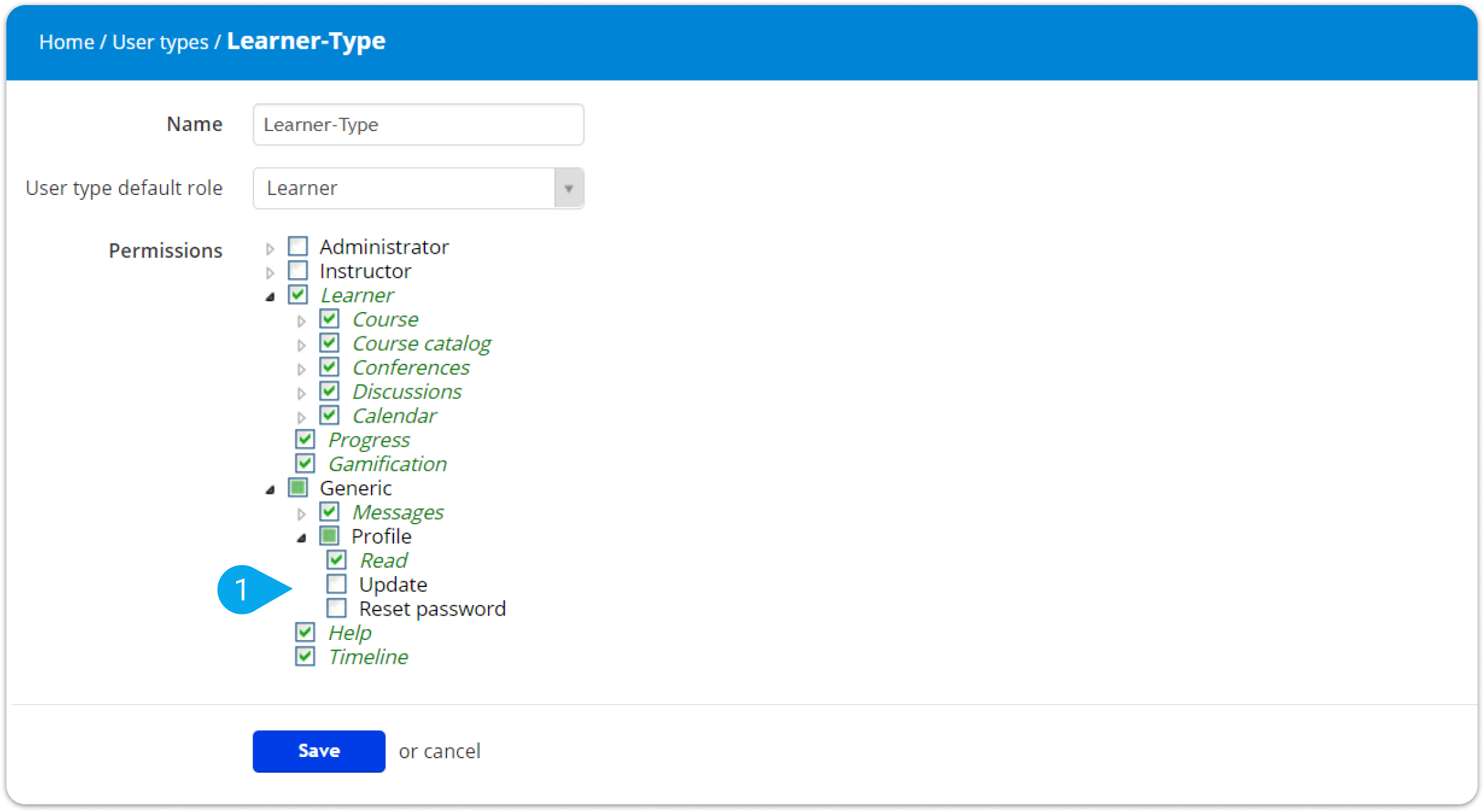Go to Home in breadcrumb
This screenshot has height=812, width=1484.
[x=67, y=42]
